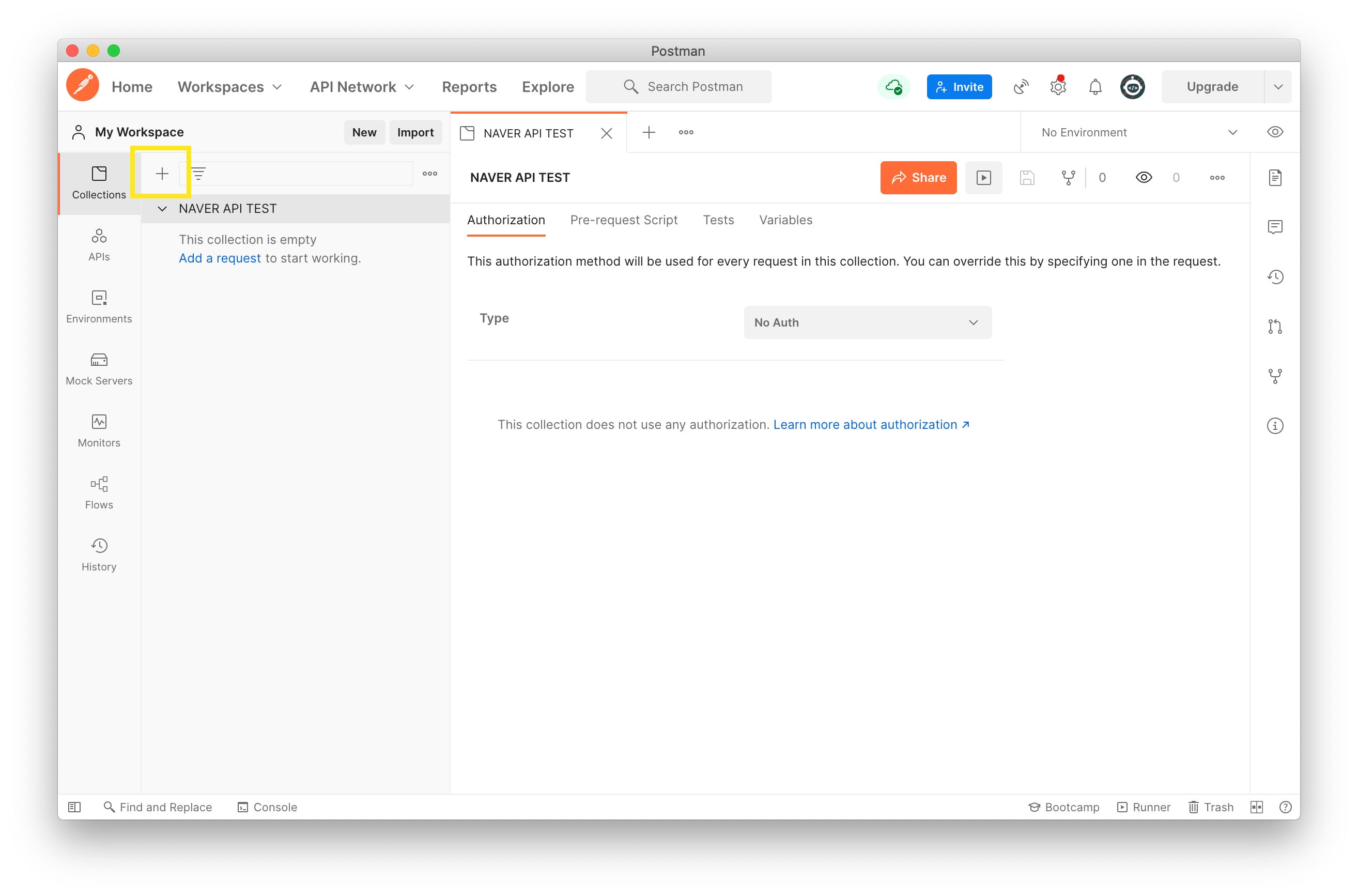The width and height of the screenshot is (1358, 896).
Task: Open the Mock Servers sidebar panel
Action: [x=99, y=368]
